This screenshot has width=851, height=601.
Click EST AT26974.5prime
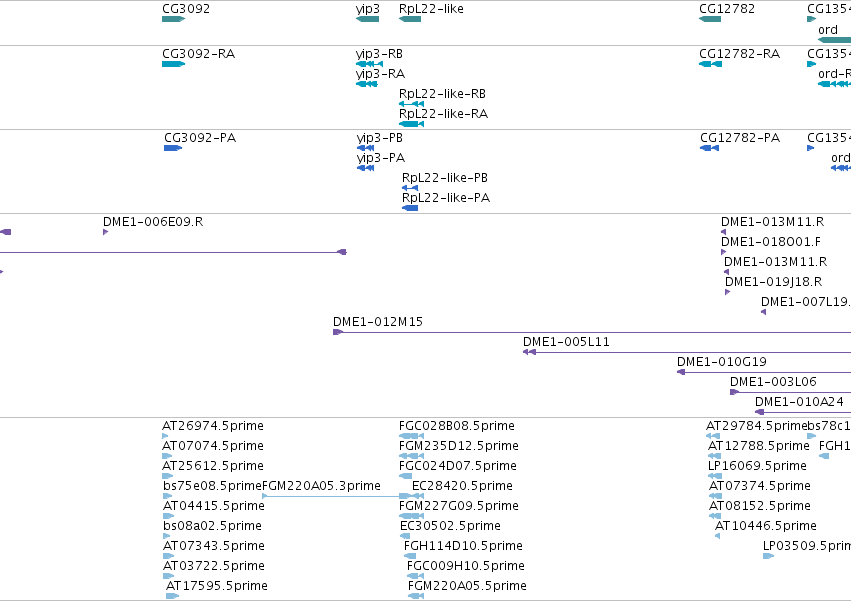(x=213, y=426)
